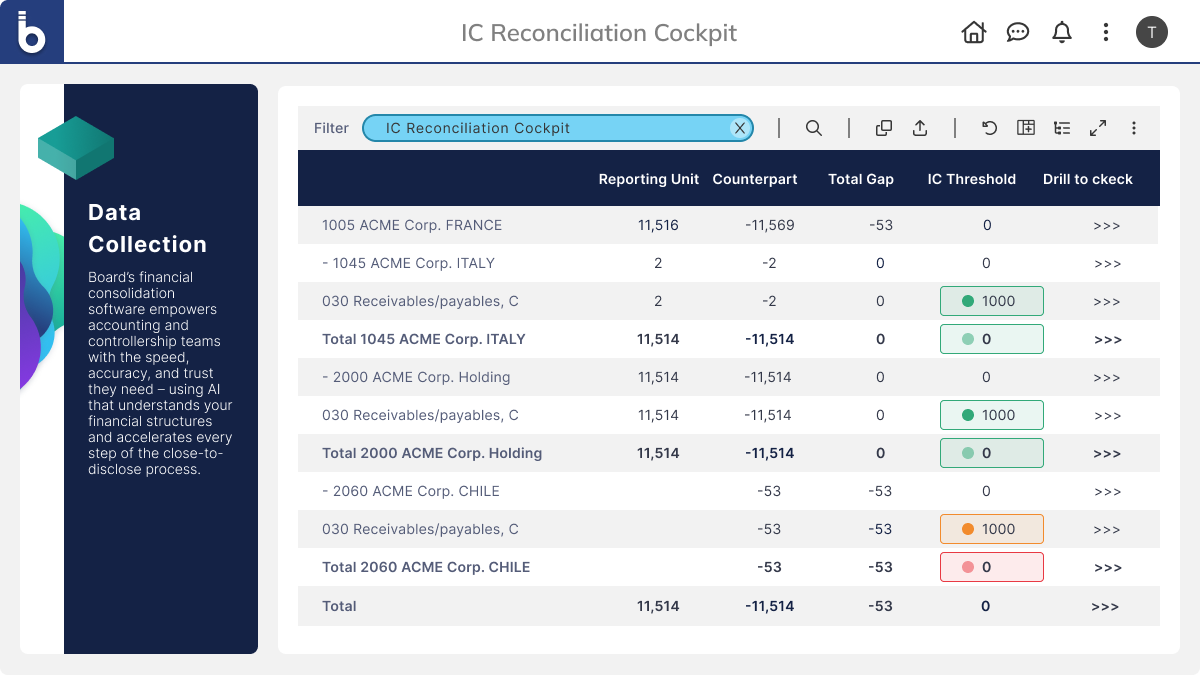Click the search magnifier in toolbar
The height and width of the screenshot is (675, 1200).
click(x=814, y=128)
